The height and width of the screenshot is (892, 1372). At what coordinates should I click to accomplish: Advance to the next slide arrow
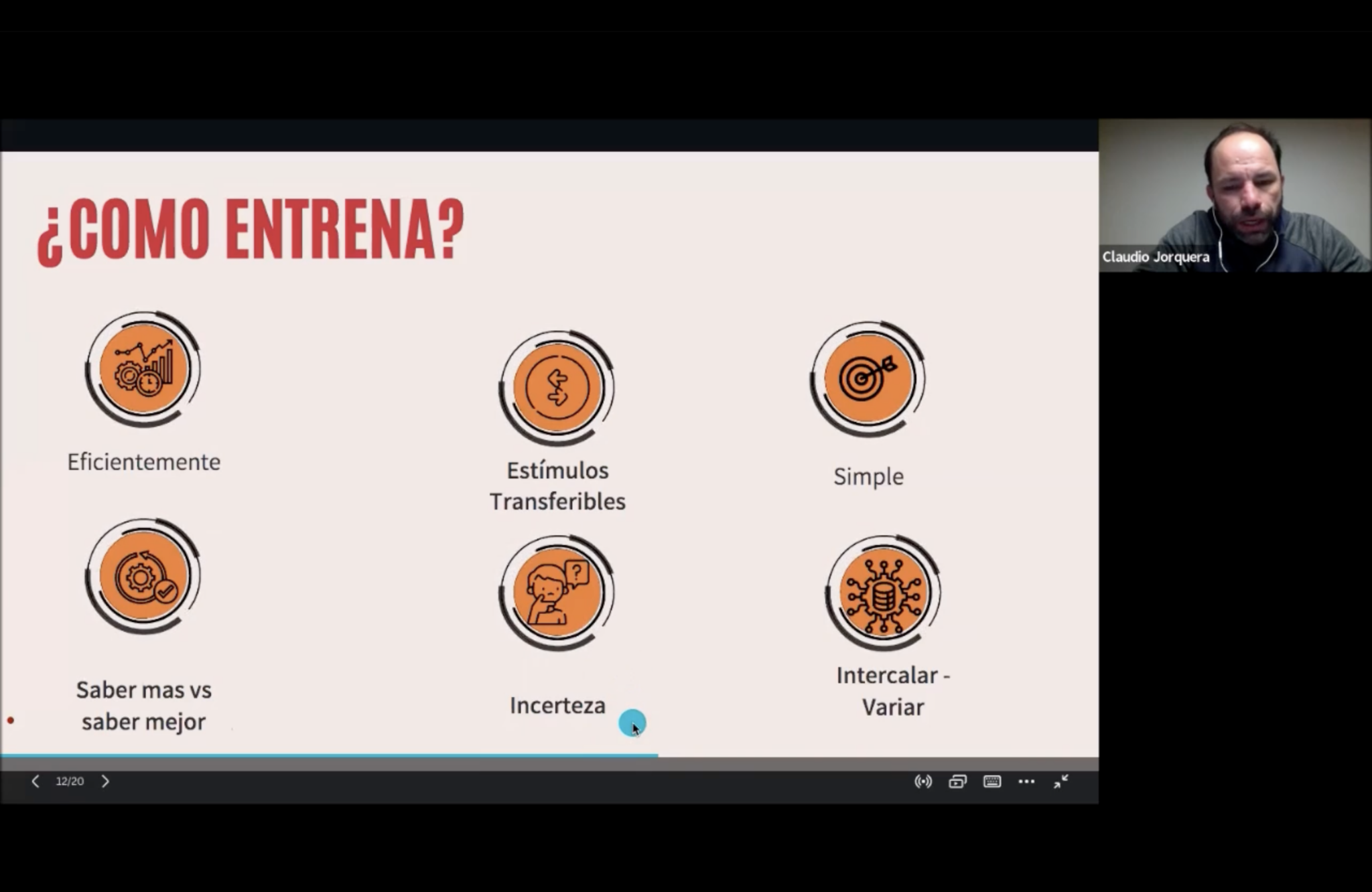pos(105,781)
